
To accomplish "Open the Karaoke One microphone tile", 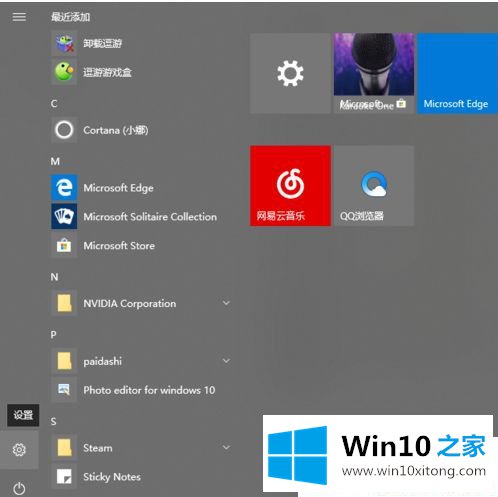I will 374,73.
